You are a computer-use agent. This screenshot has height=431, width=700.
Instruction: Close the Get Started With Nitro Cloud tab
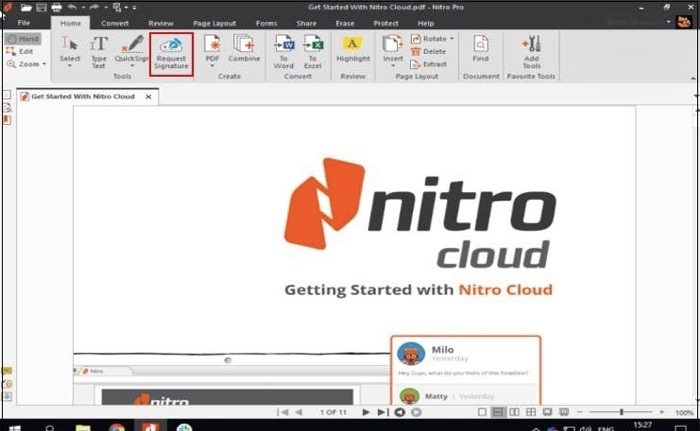149,96
